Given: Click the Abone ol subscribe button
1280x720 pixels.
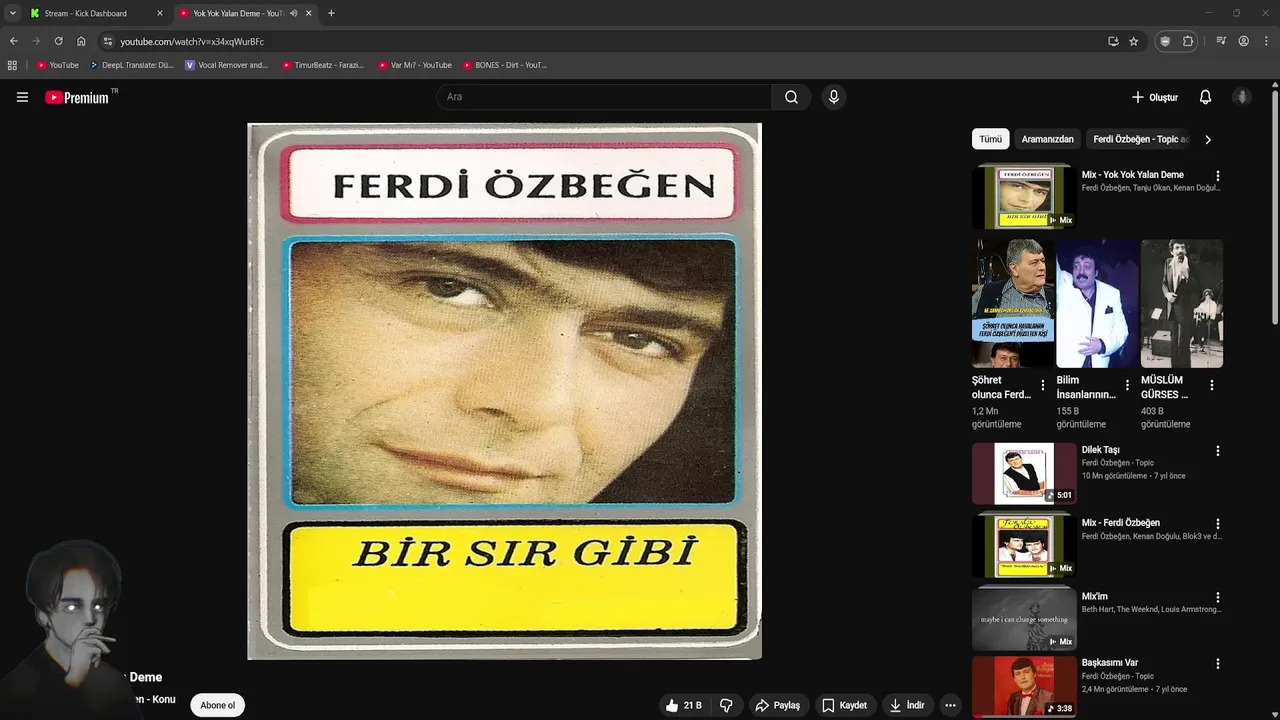Looking at the screenshot, I should pyautogui.click(x=217, y=705).
